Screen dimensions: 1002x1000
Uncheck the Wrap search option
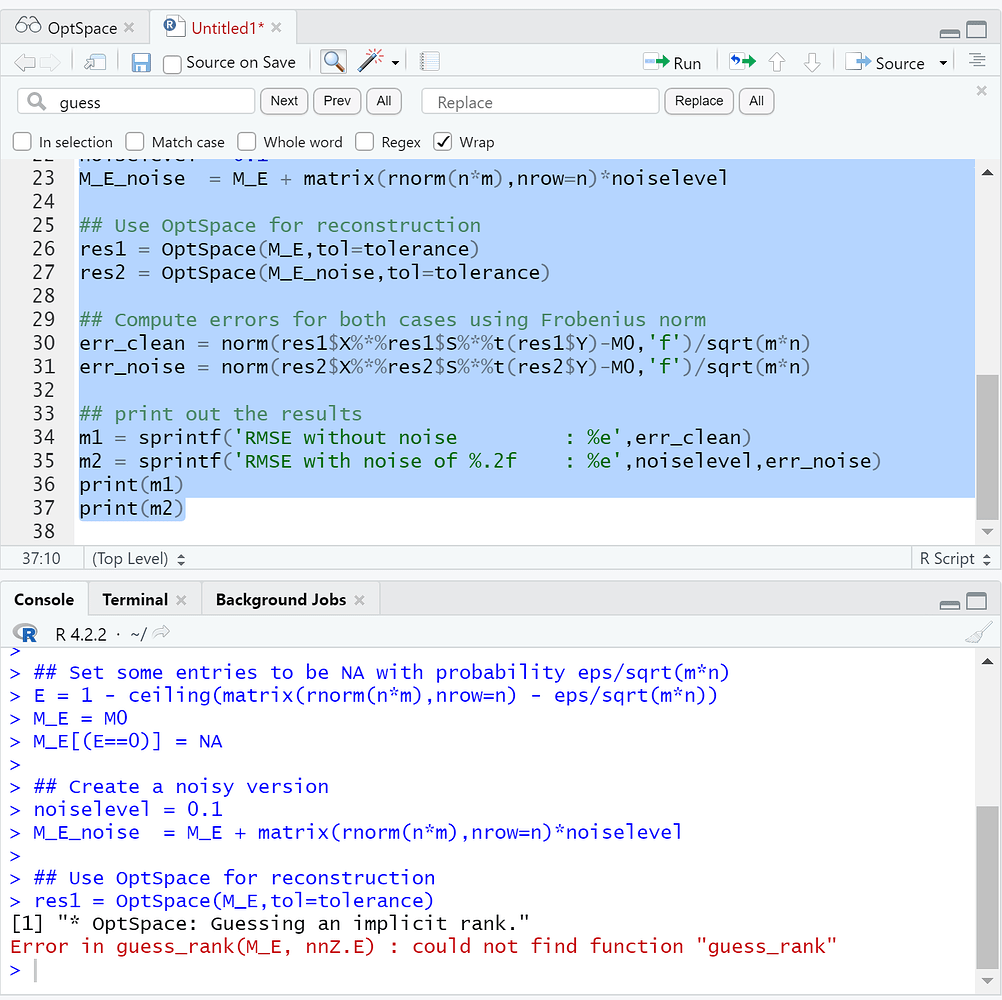pyautogui.click(x=443, y=142)
